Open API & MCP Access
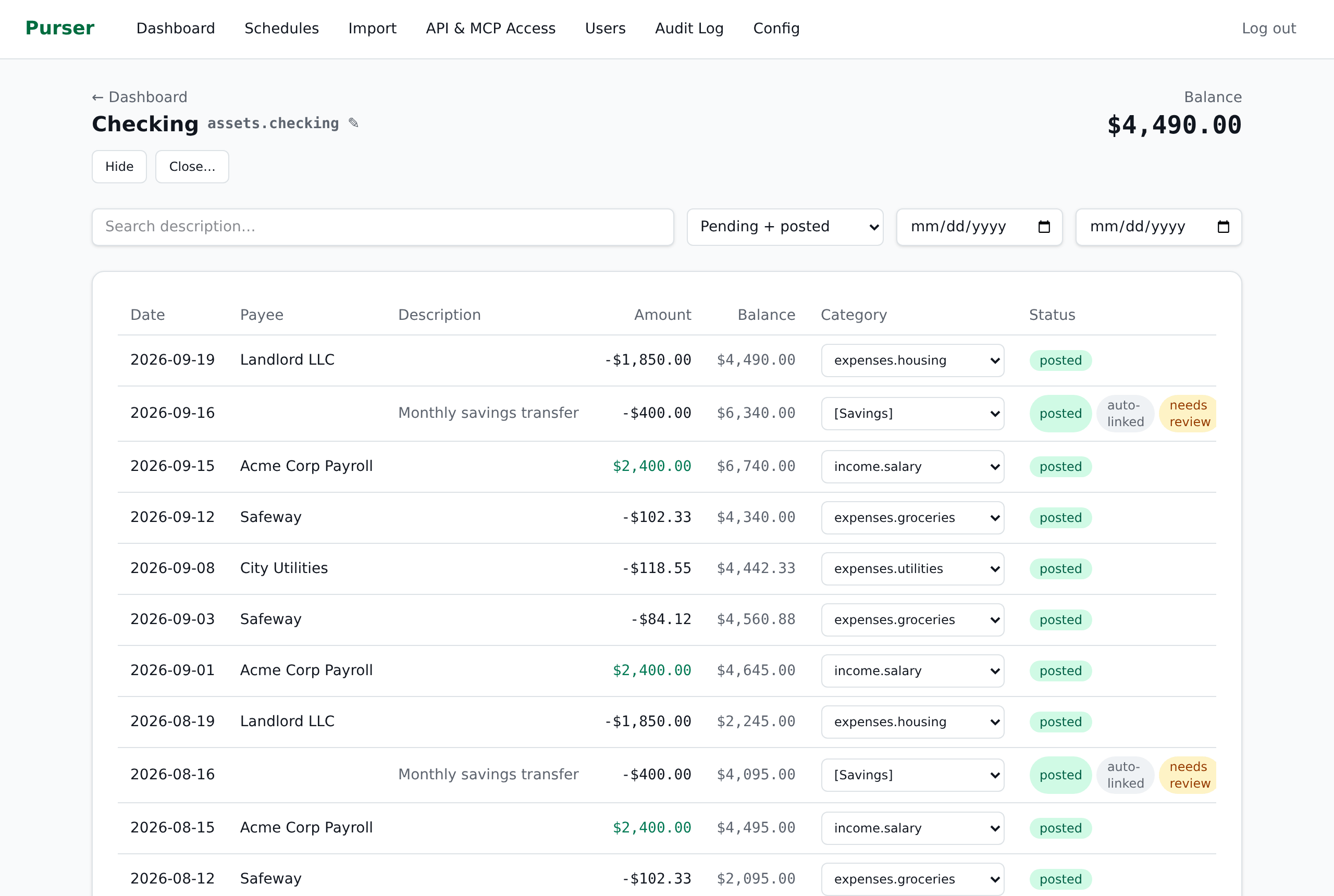1334x896 pixels. [x=490, y=29]
